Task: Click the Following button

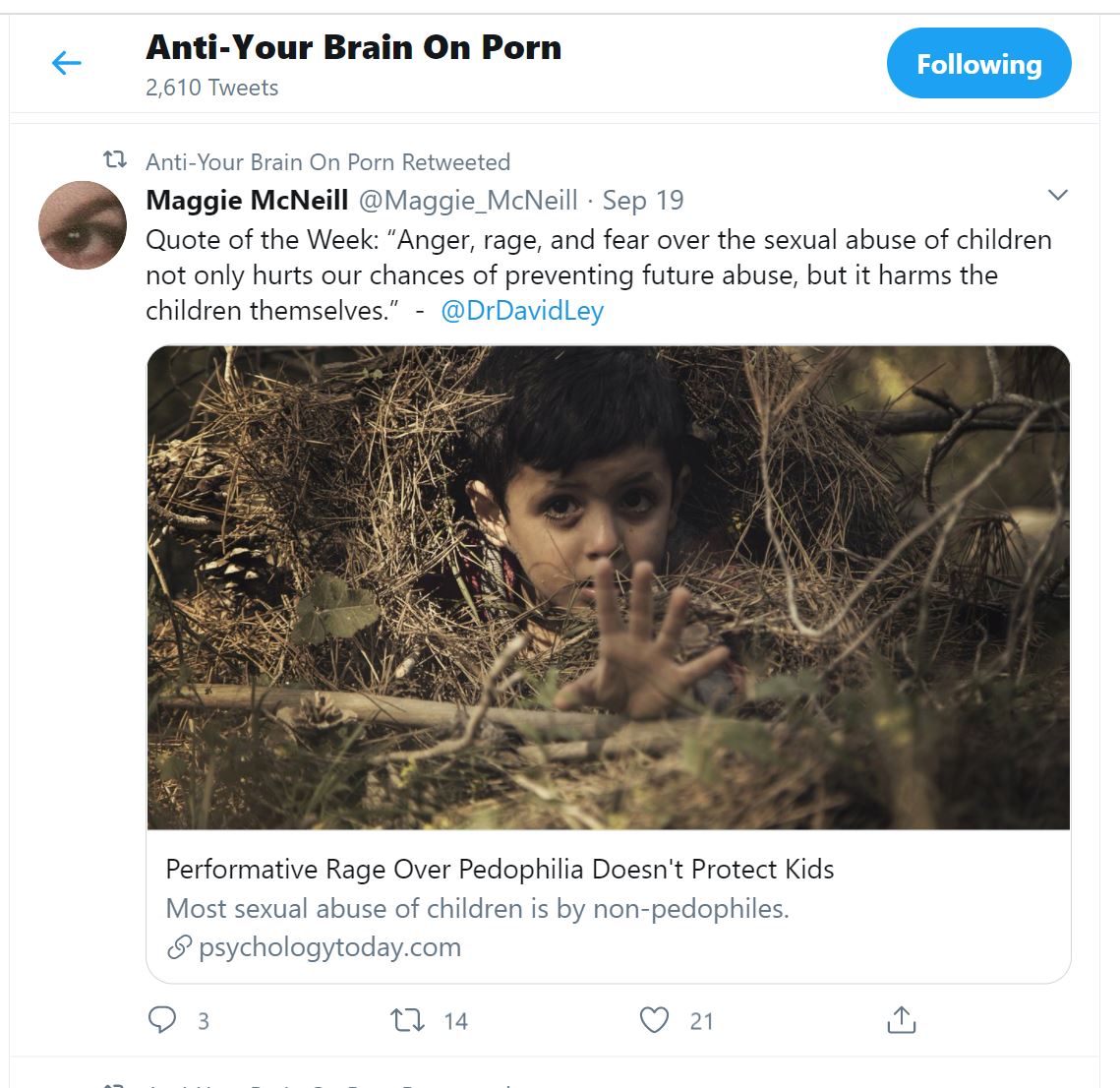Action: tap(978, 64)
